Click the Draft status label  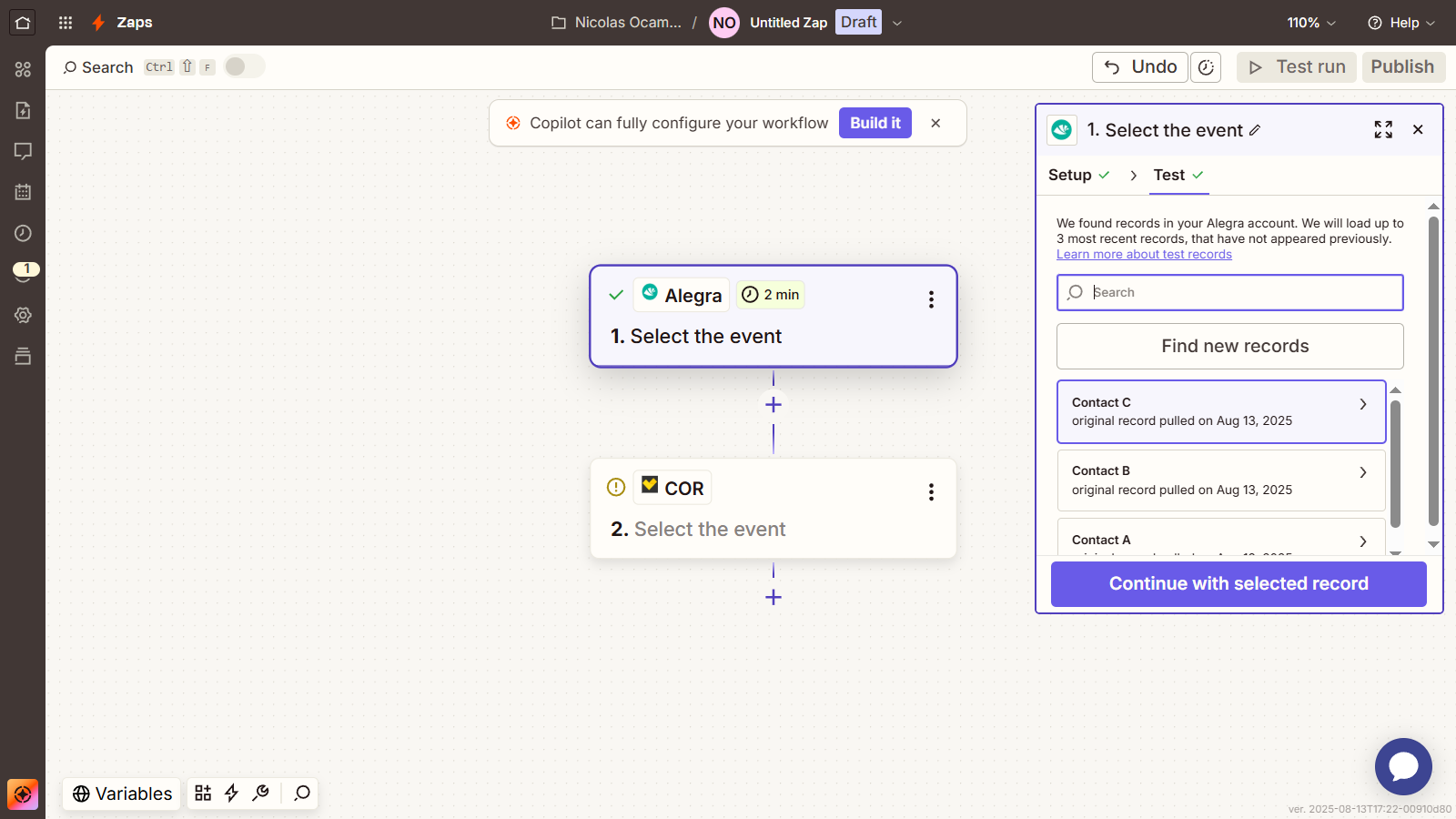[x=859, y=23]
